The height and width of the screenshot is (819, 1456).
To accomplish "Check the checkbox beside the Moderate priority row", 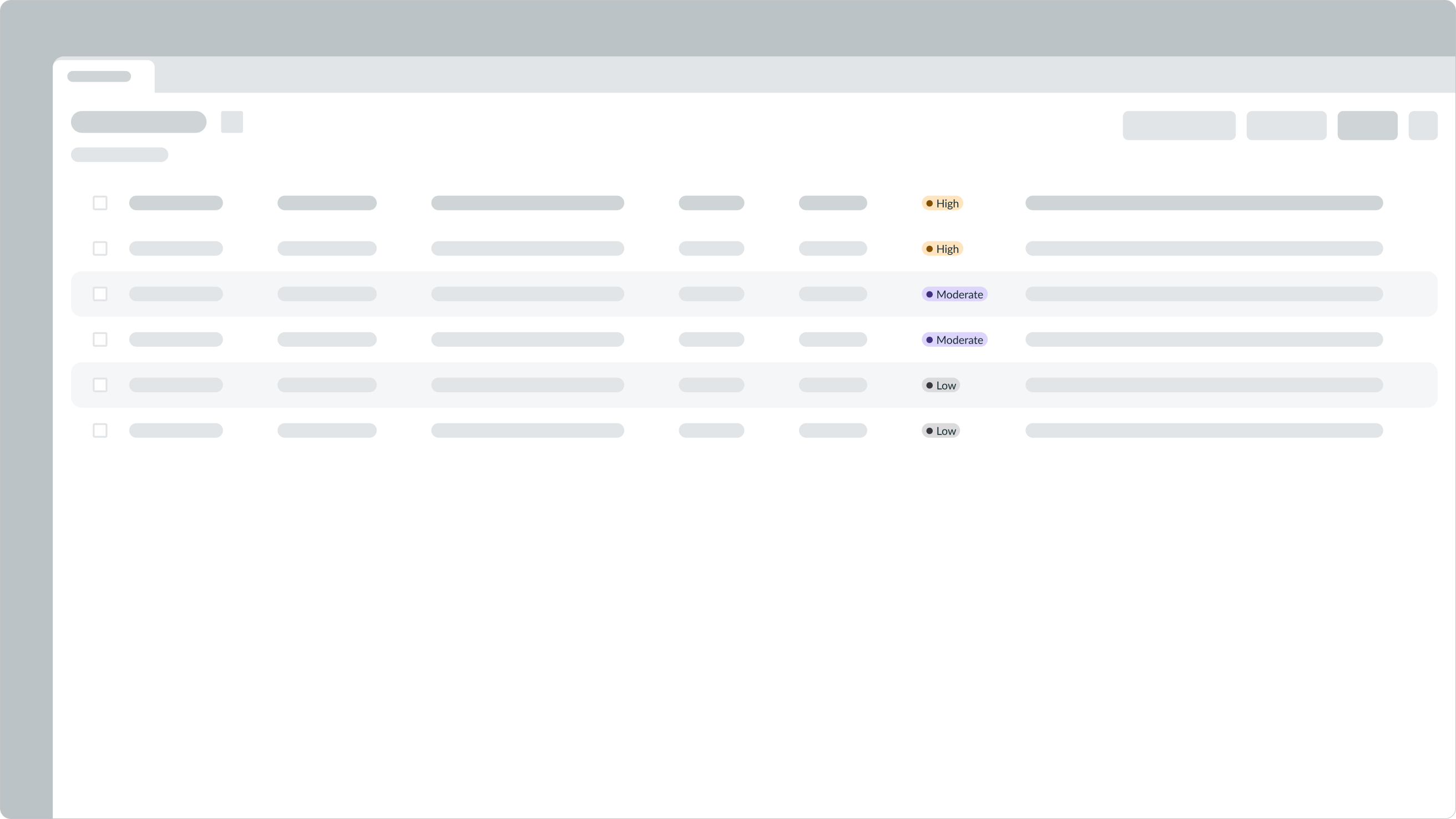I will pos(100,294).
